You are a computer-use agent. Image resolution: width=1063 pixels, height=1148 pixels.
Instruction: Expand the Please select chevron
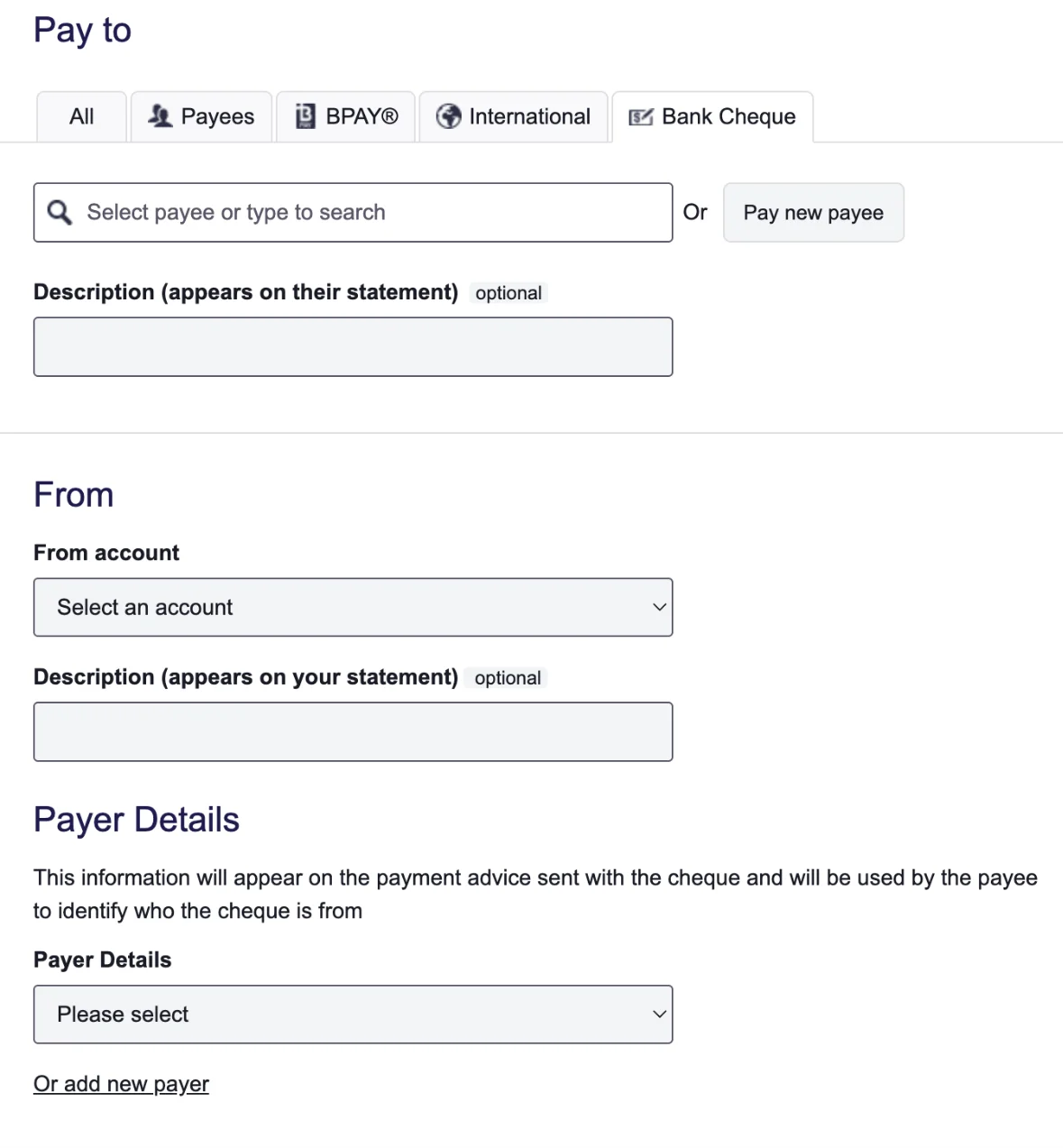tap(658, 1014)
